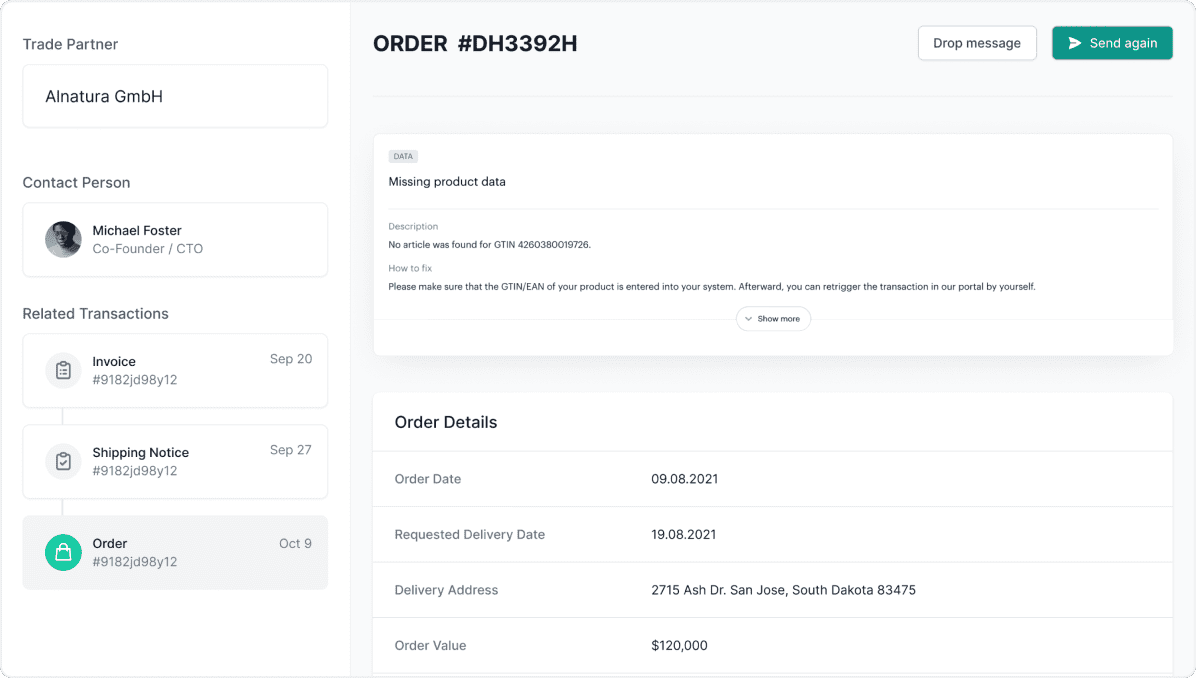Click the Order Value amount $120,000
The width and height of the screenshot is (1196, 678).
point(679,646)
